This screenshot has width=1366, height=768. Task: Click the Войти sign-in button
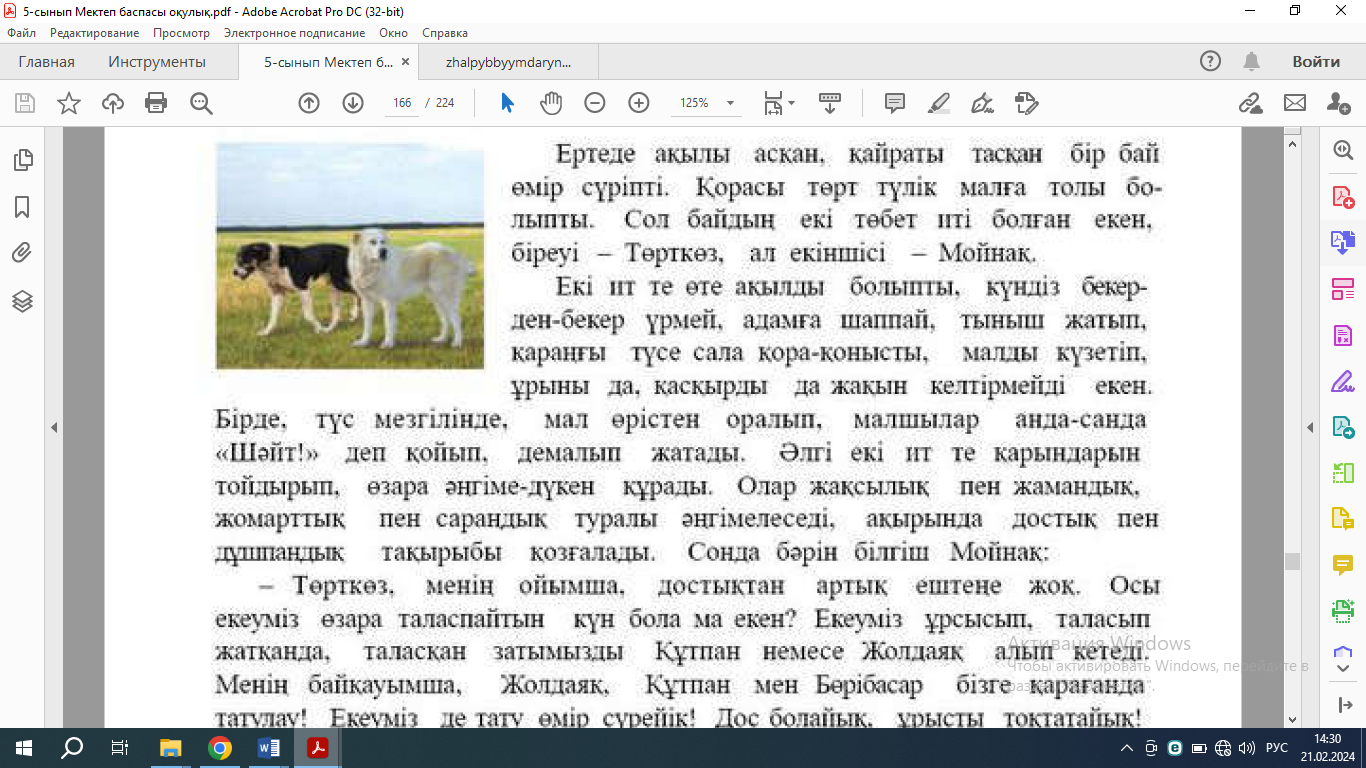[x=1315, y=62]
